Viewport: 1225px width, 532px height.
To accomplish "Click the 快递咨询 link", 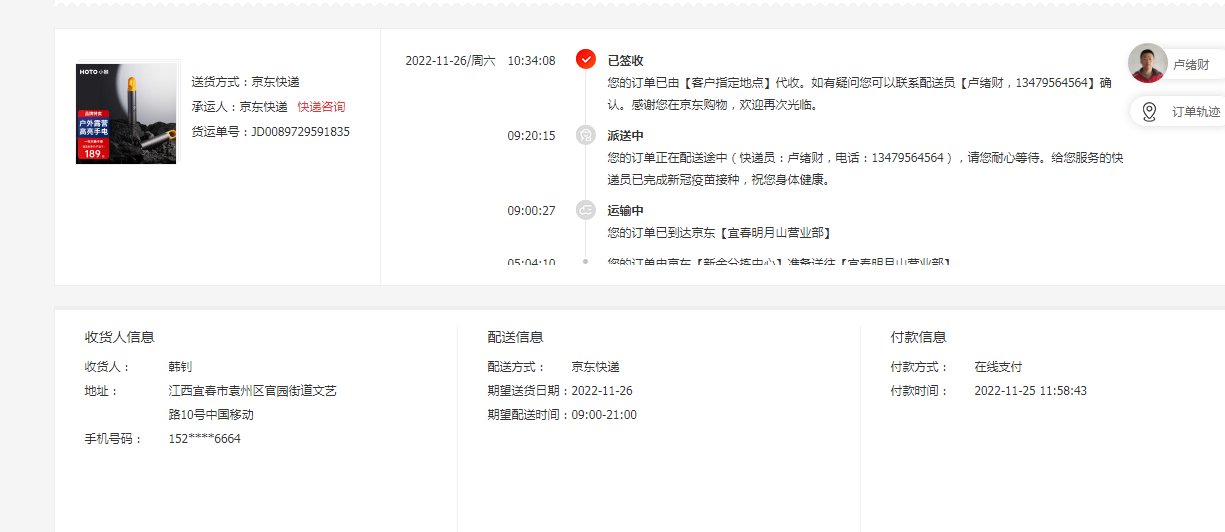I will pyautogui.click(x=322, y=106).
